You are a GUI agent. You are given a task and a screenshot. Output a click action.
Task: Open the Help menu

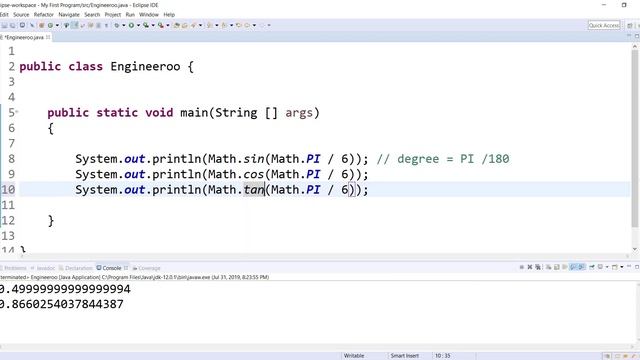169,15
